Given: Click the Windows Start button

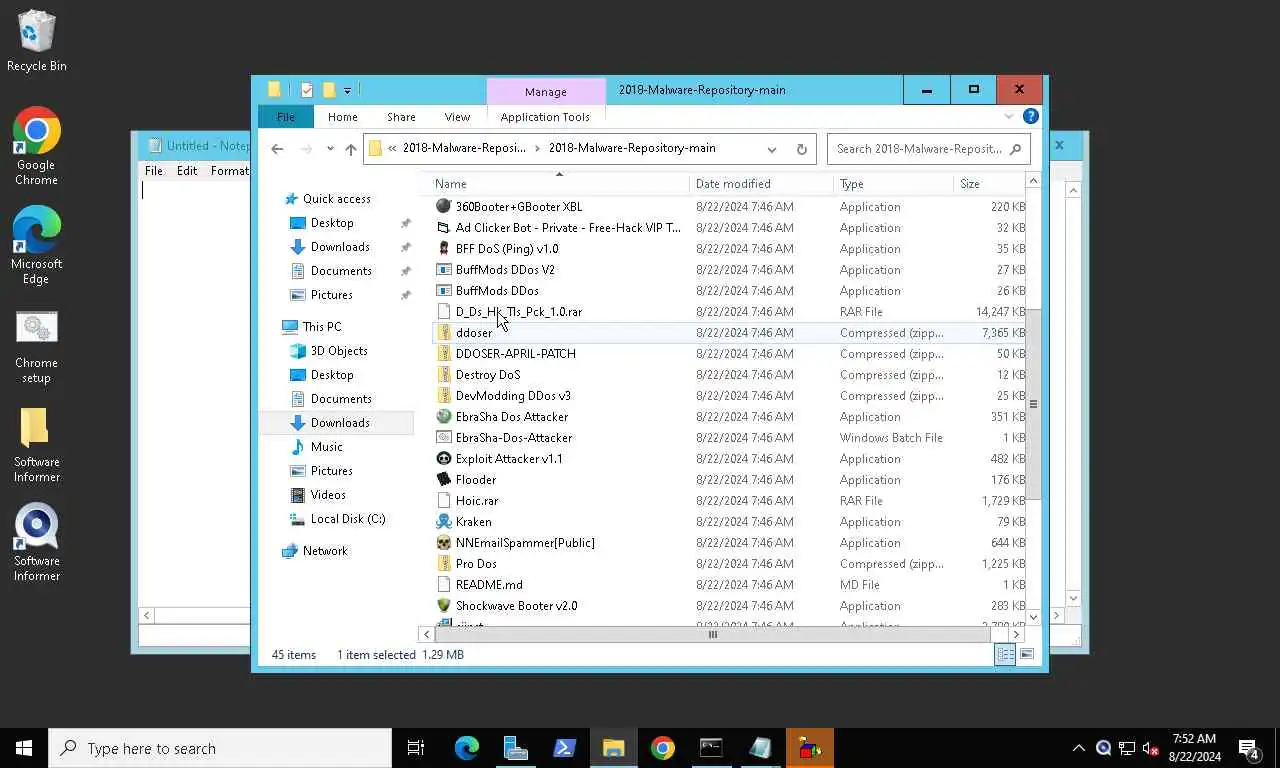Looking at the screenshot, I should [24, 748].
